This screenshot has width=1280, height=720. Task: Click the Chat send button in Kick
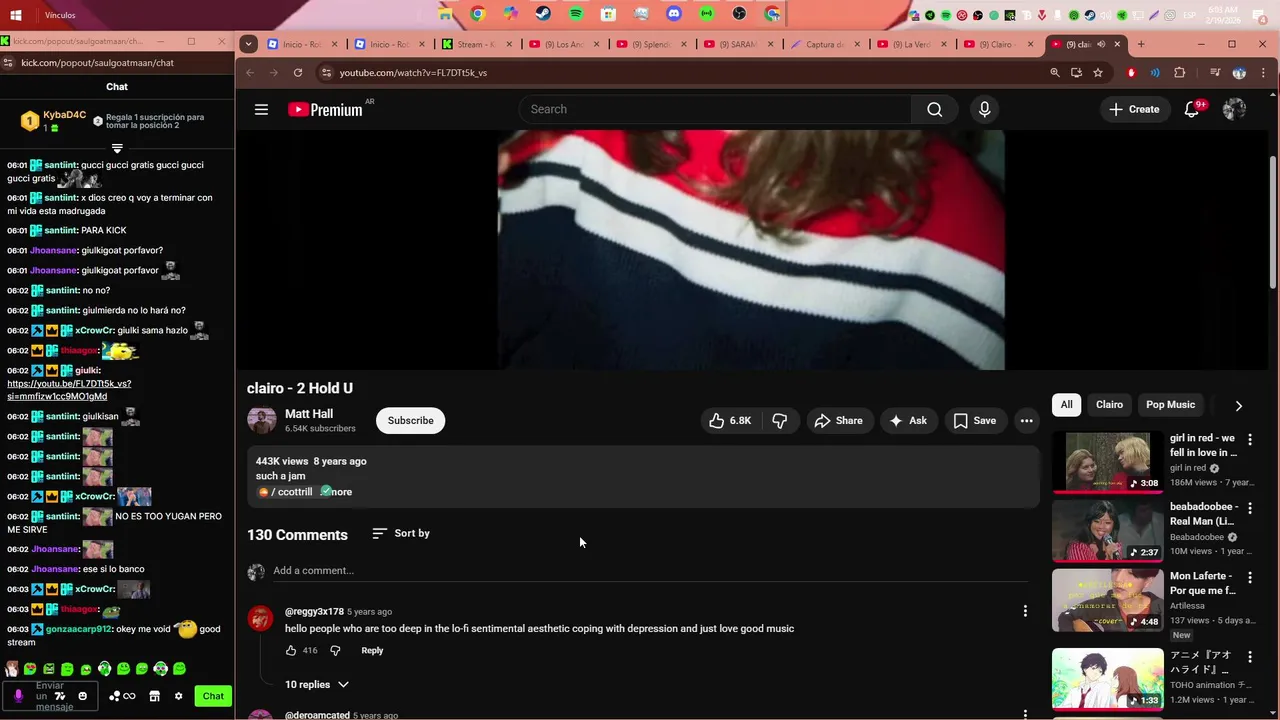213,696
